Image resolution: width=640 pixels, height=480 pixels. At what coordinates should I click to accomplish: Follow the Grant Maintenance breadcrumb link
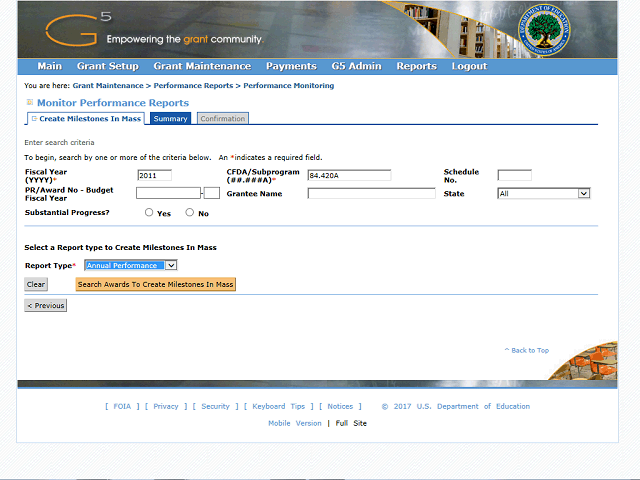(108, 86)
